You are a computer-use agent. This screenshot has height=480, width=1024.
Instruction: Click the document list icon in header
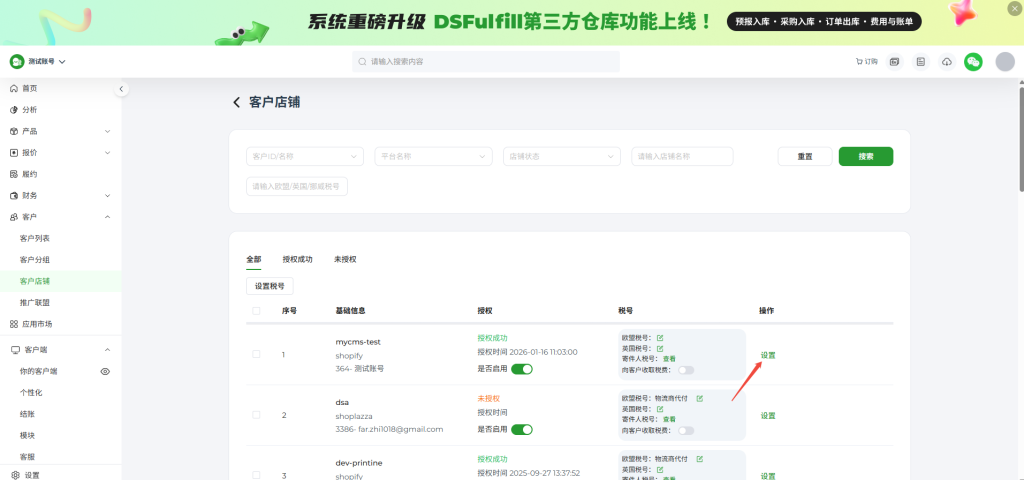point(921,62)
